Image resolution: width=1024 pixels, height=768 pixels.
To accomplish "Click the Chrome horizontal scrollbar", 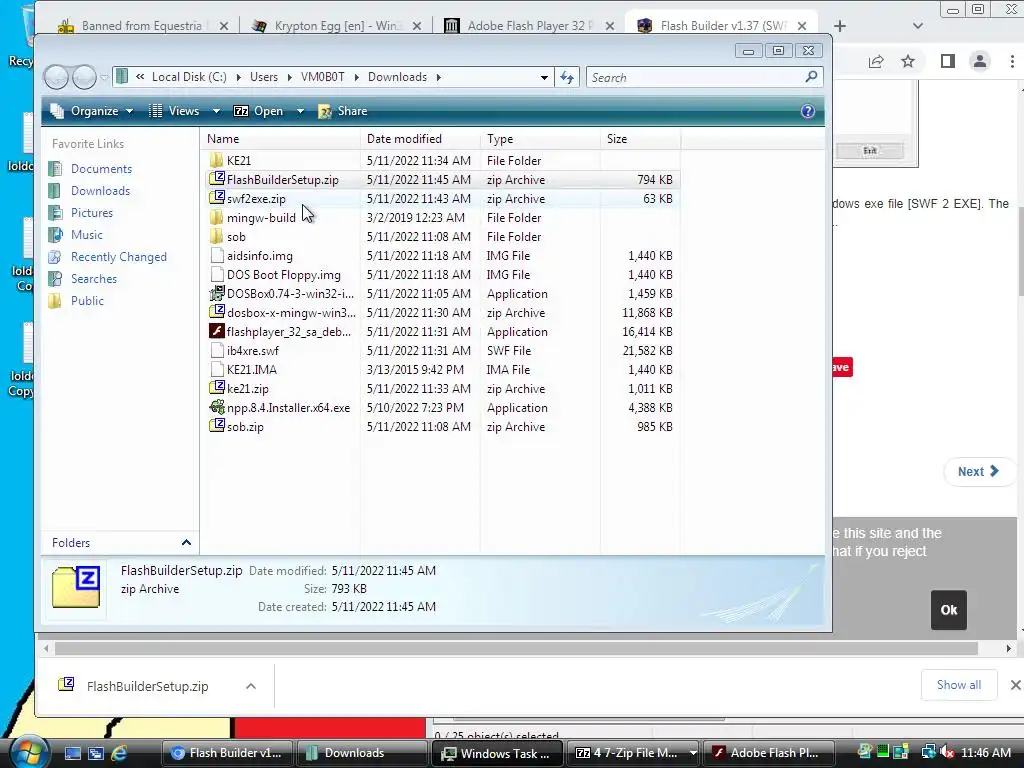I will (516, 648).
